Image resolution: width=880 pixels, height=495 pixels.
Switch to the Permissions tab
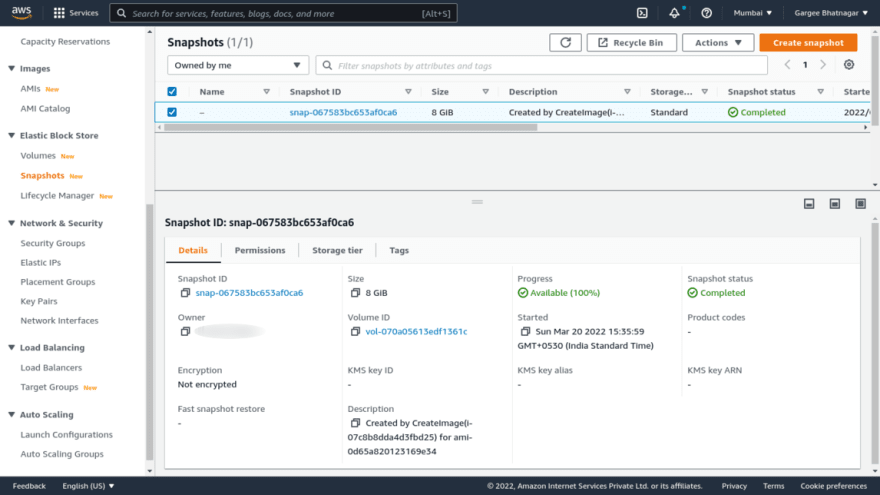pos(260,250)
